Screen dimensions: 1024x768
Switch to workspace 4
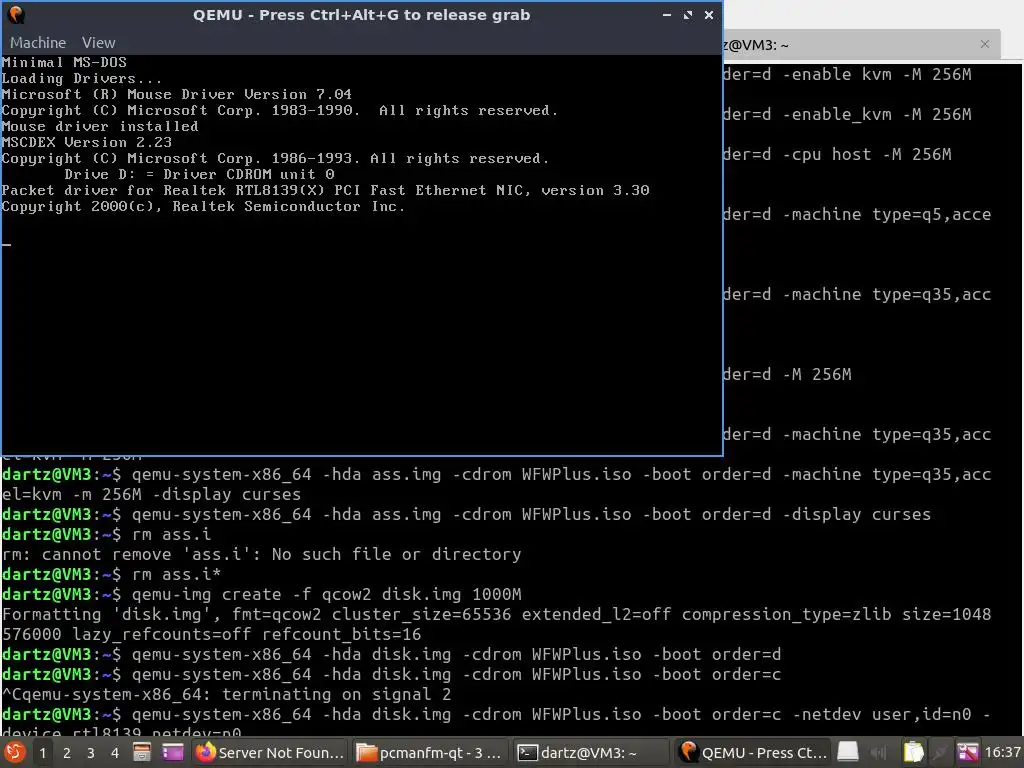(x=115, y=753)
